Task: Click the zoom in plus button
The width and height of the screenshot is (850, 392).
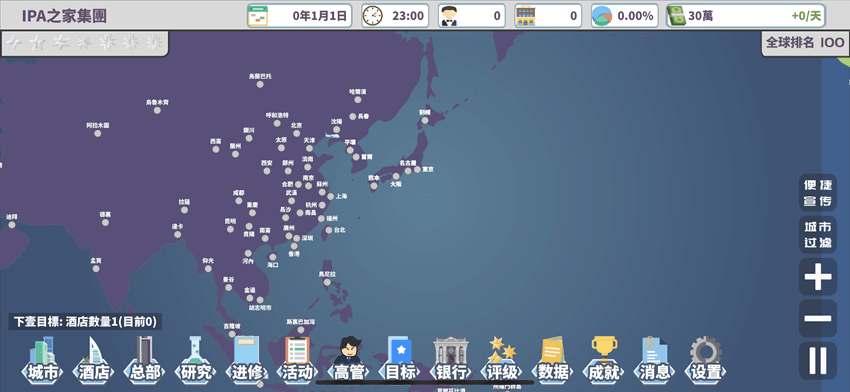Action: coord(817,277)
